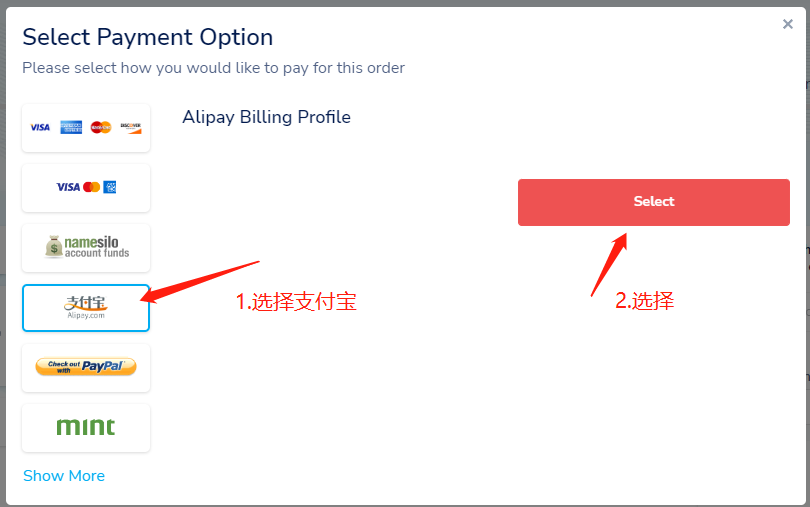Image resolution: width=810 pixels, height=507 pixels.
Task: Click the Alipay Billing Profile heading
Action: tap(267, 117)
